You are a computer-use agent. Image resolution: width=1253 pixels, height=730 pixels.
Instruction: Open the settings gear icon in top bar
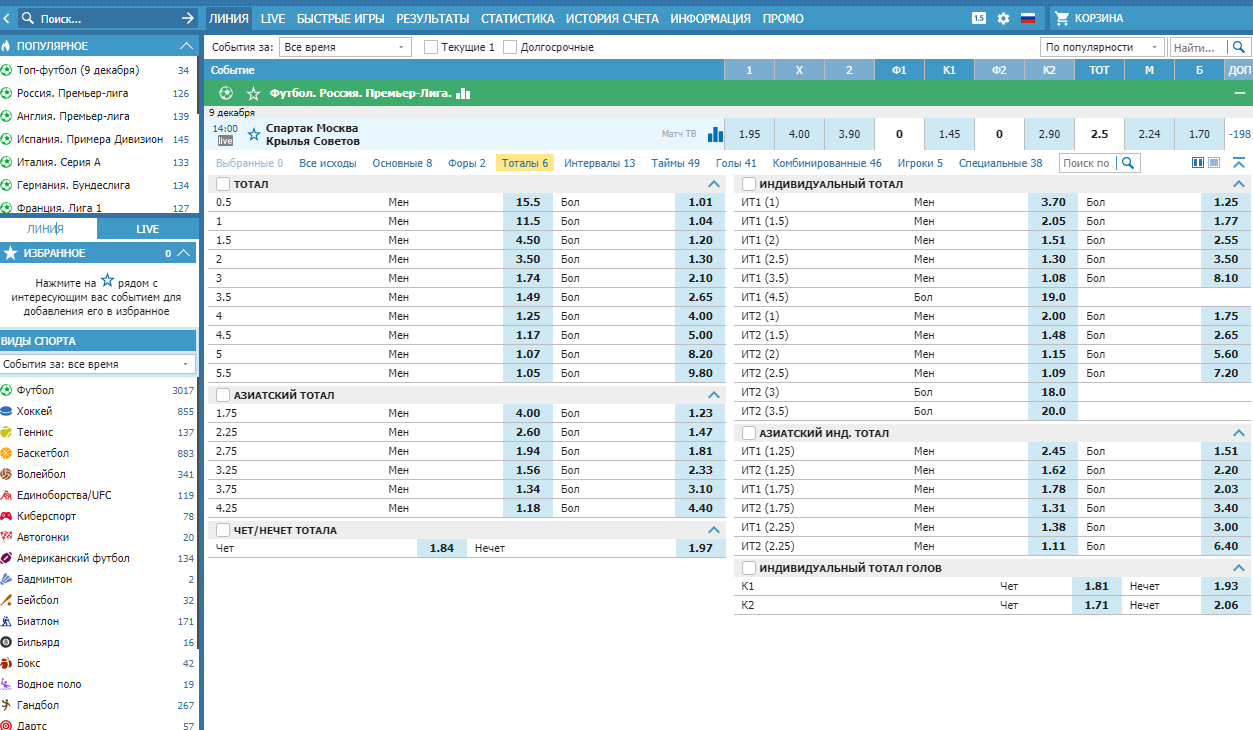click(x=1003, y=18)
